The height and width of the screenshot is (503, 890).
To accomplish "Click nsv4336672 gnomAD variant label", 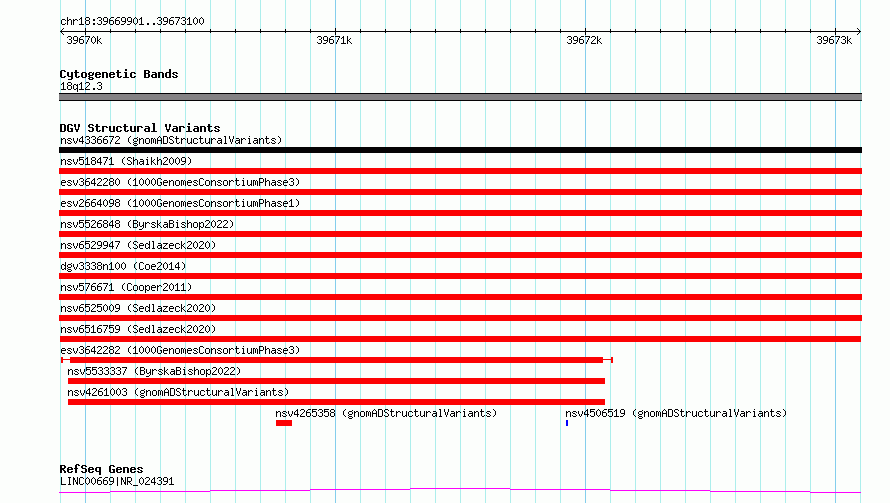I will click(x=171, y=140).
